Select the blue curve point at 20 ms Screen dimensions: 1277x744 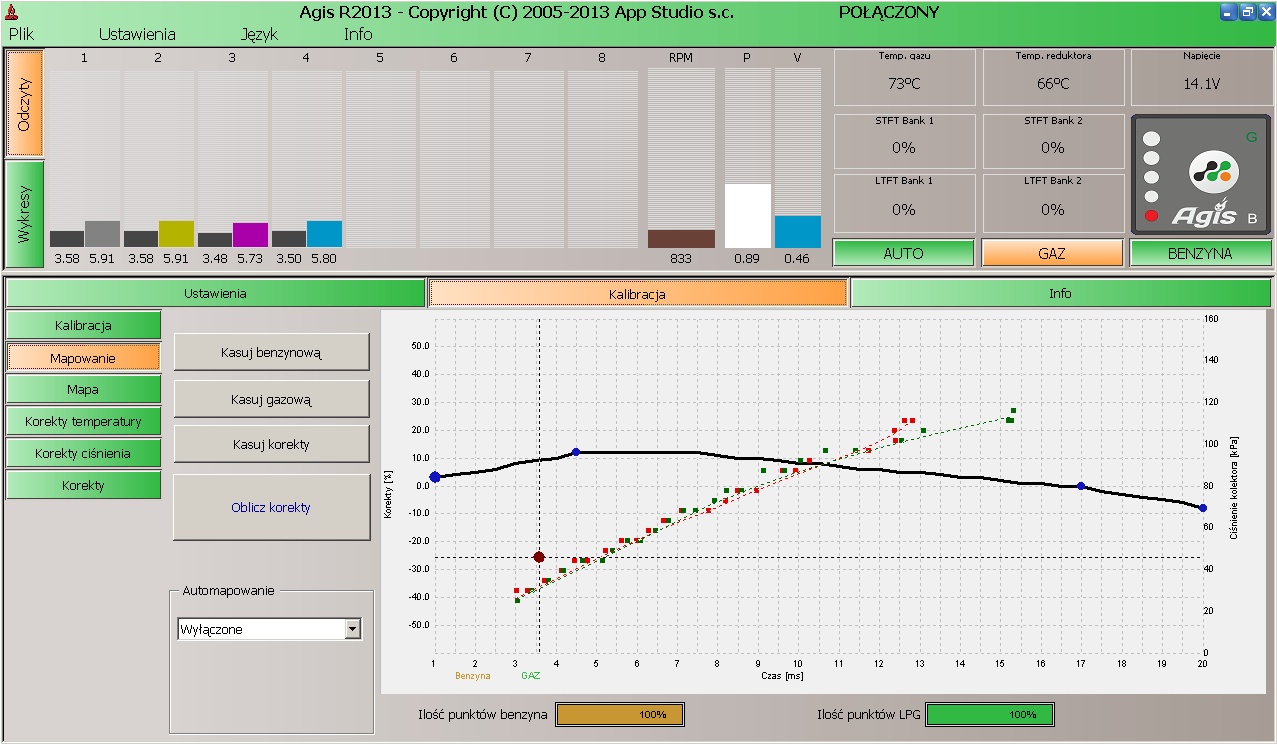click(x=1202, y=508)
